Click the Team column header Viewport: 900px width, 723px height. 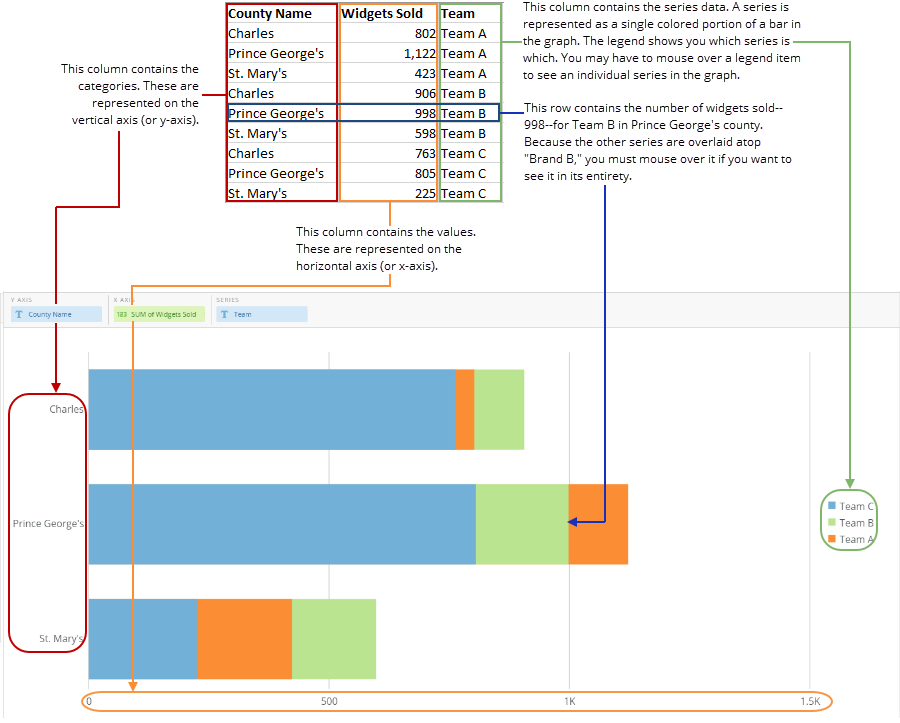[x=456, y=13]
